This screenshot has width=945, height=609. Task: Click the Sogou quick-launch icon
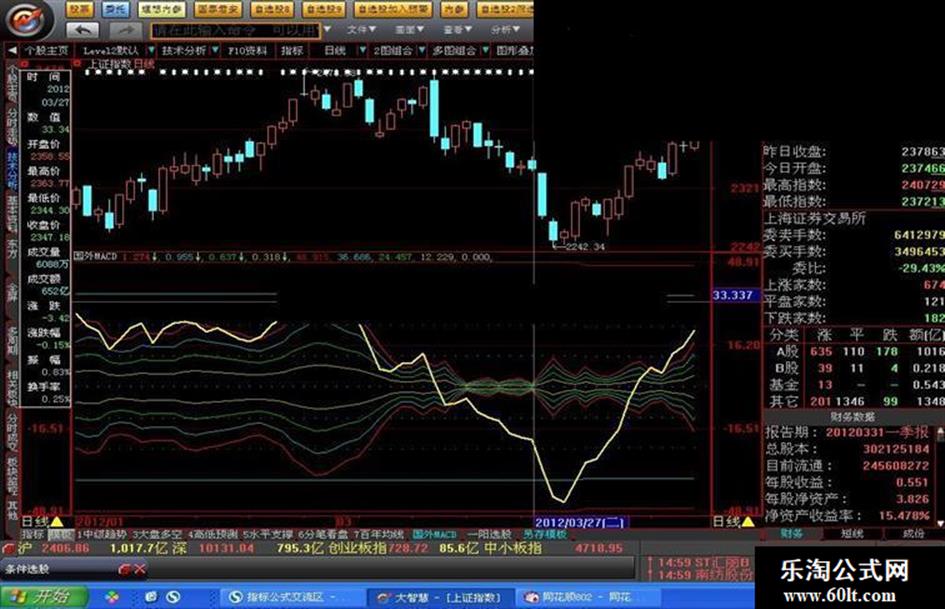coord(174,597)
